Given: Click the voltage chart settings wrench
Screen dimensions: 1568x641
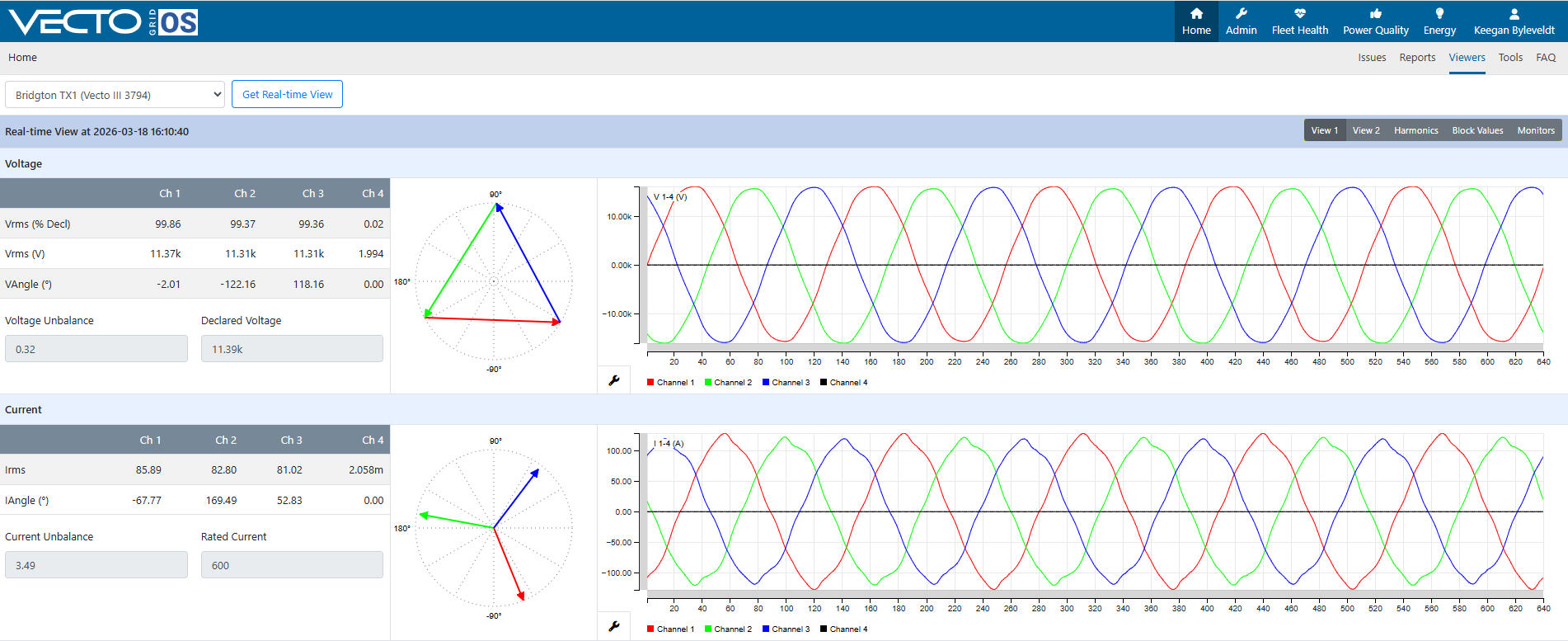Looking at the screenshot, I should (x=613, y=380).
